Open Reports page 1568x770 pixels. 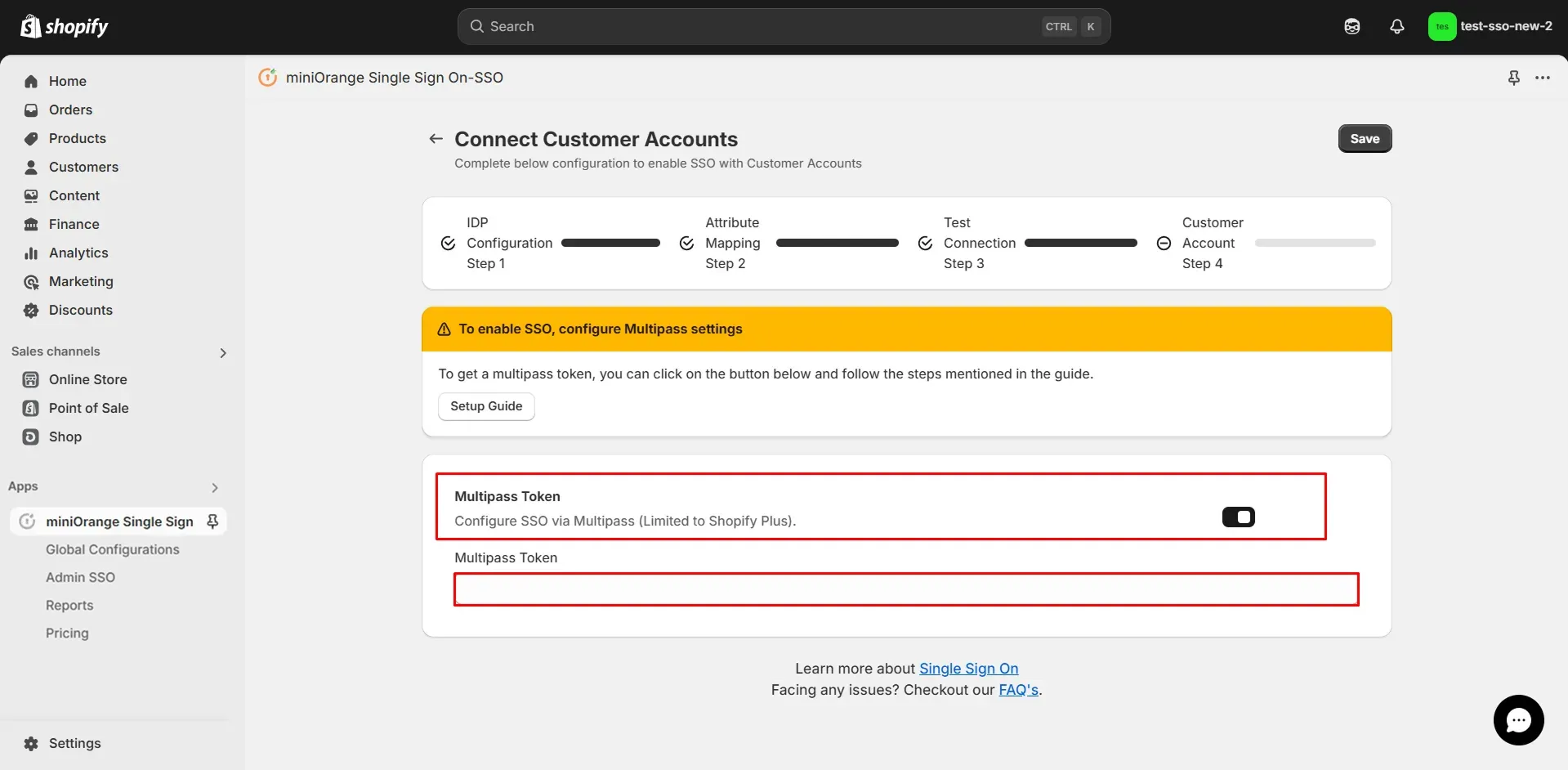click(x=69, y=605)
